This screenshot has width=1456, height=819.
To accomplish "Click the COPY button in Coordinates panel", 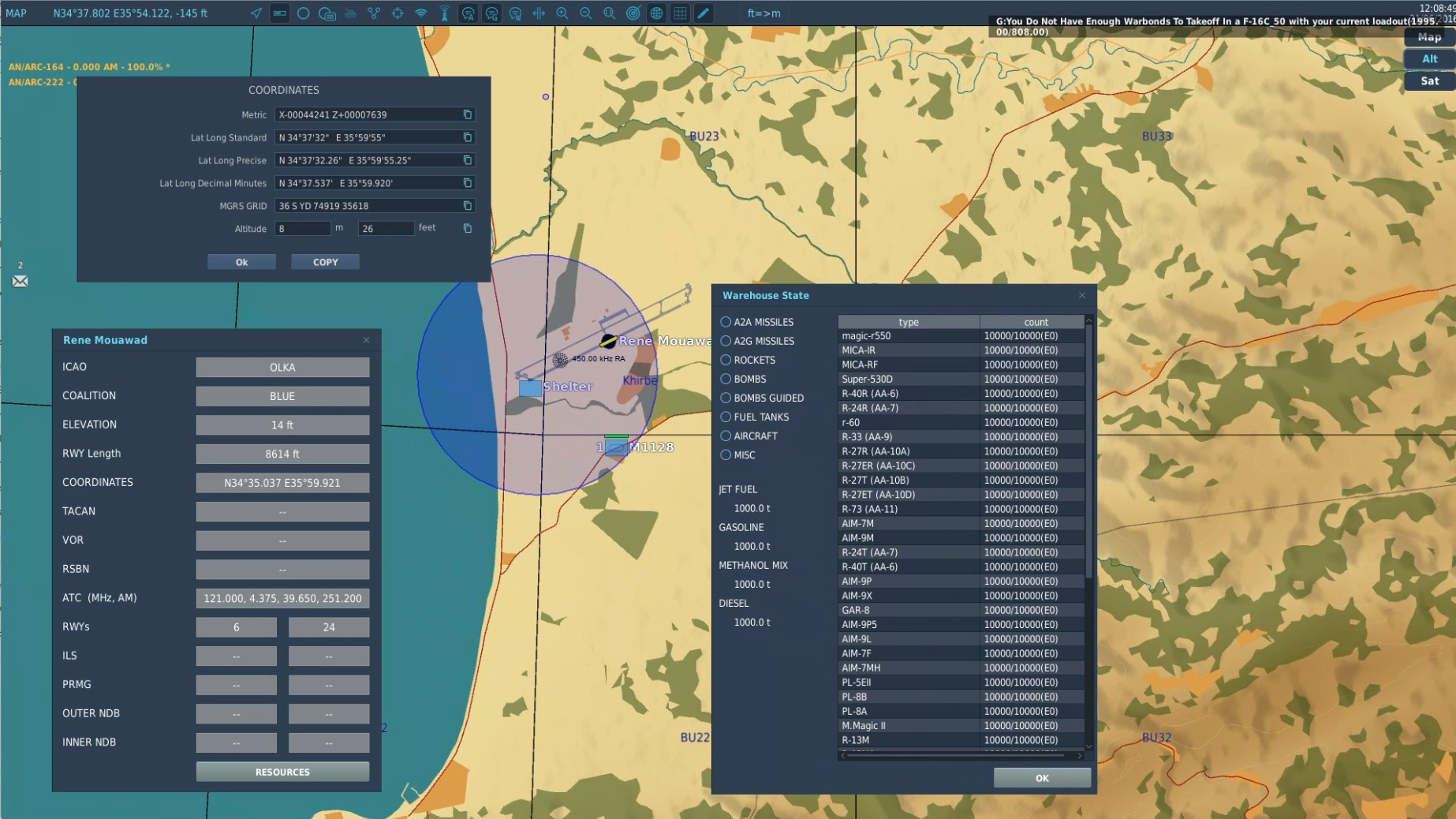I will (x=325, y=262).
